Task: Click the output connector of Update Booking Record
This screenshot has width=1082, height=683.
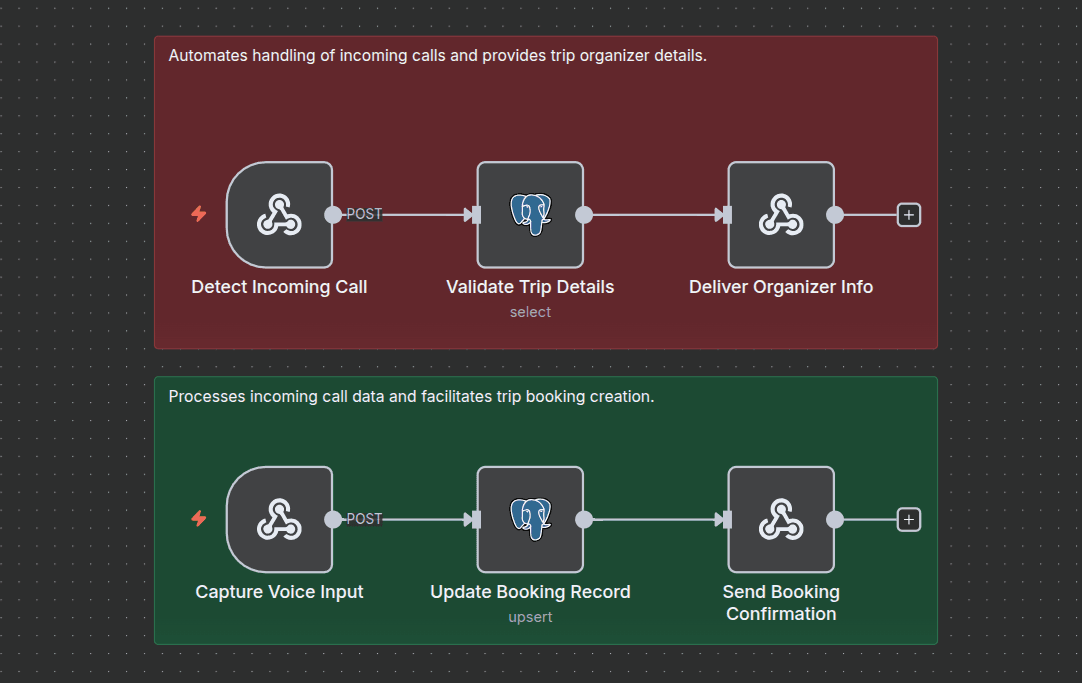Action: [584, 519]
